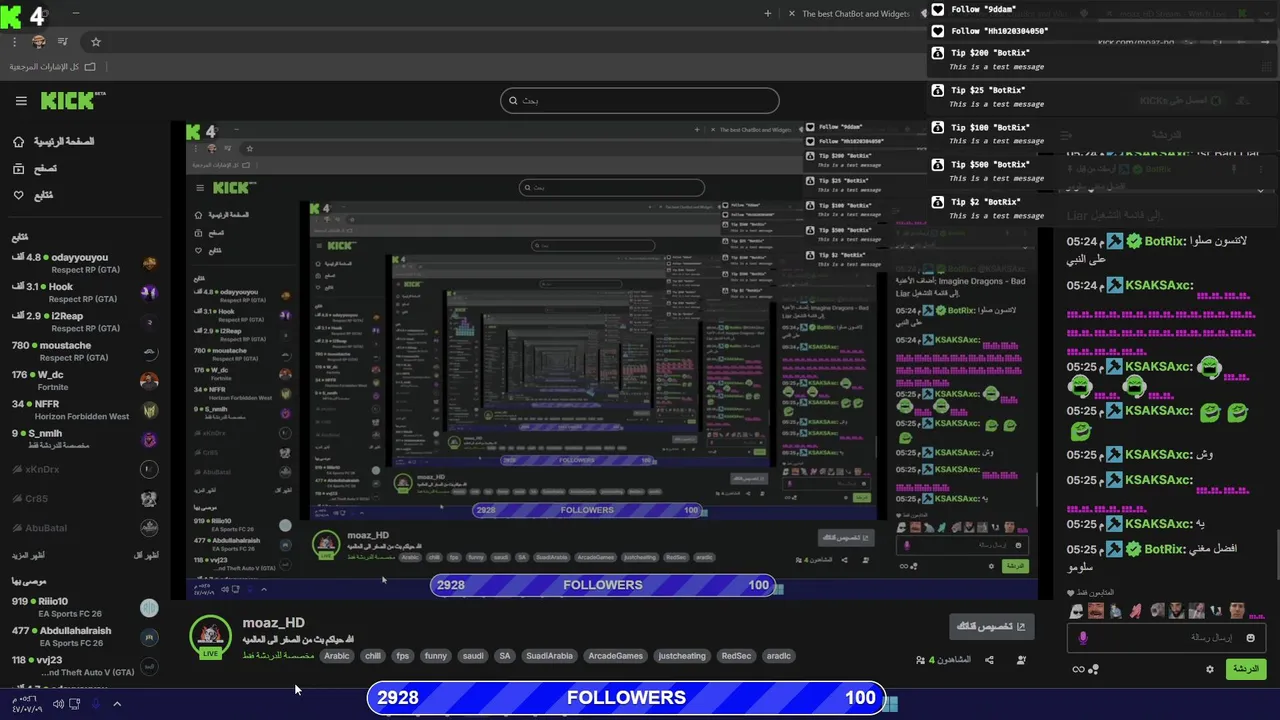
Task: Click the infinity icon below the chat input
Action: coord(1078,670)
